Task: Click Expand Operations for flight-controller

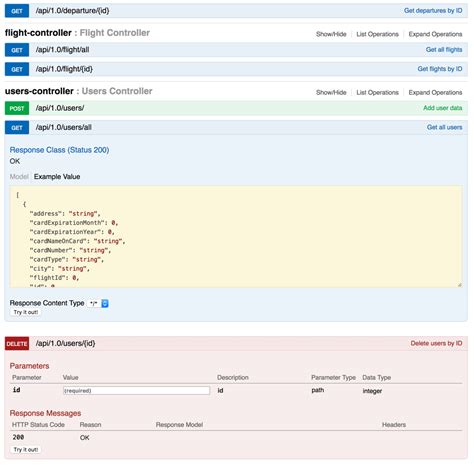Action: [435, 34]
